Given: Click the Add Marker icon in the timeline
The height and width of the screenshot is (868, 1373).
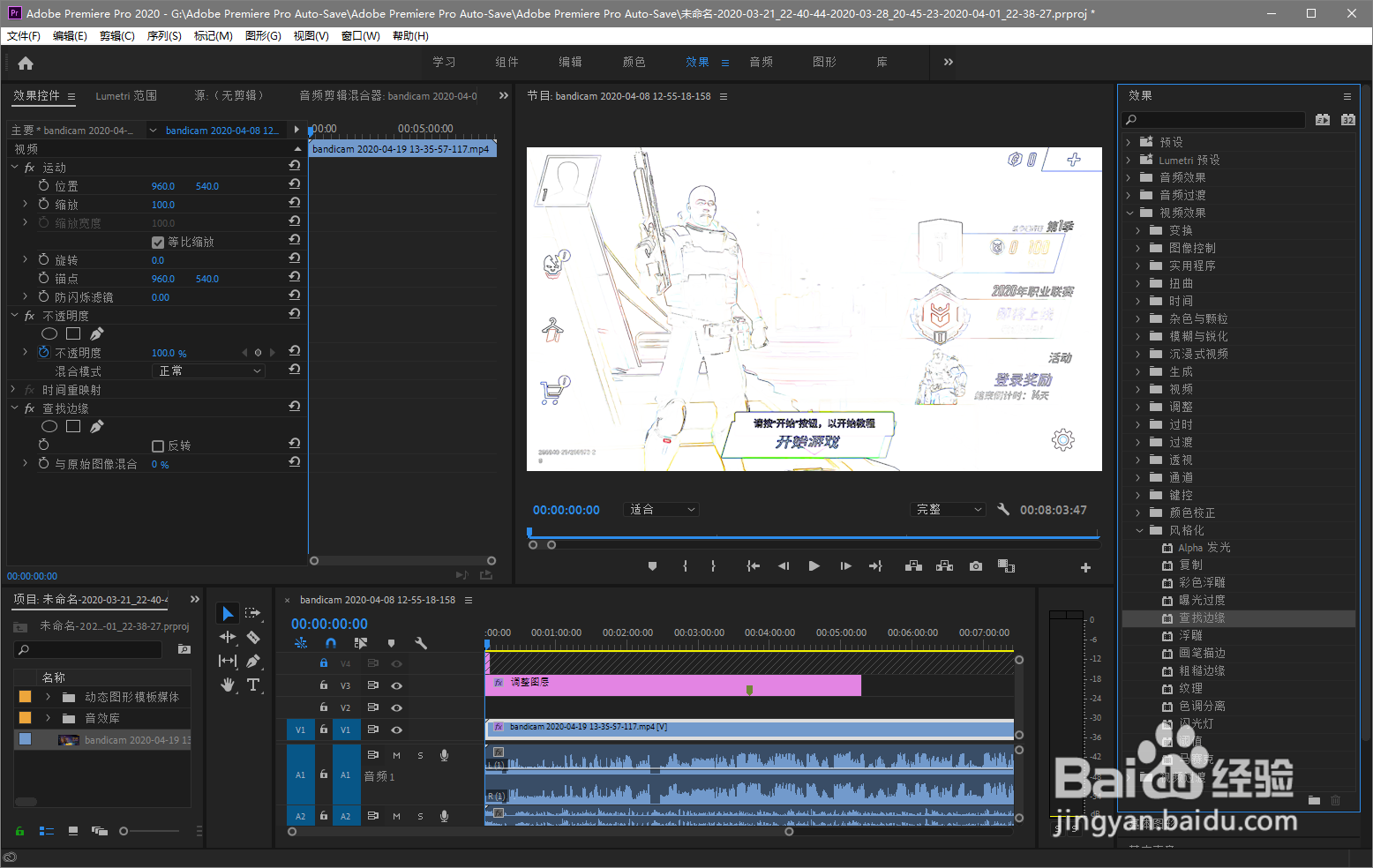Looking at the screenshot, I should click(392, 643).
